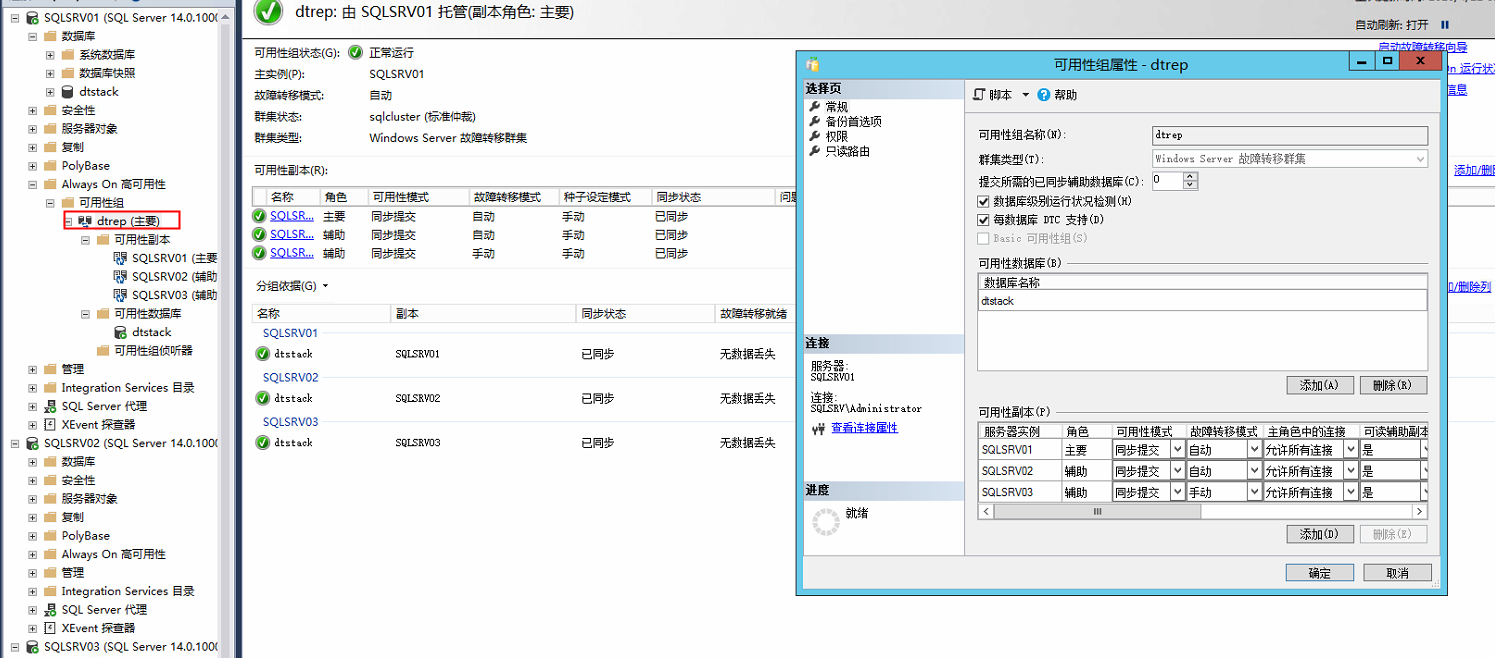Select the 备份首选项 page
Viewport: 1495px width, 658px height.
point(853,121)
